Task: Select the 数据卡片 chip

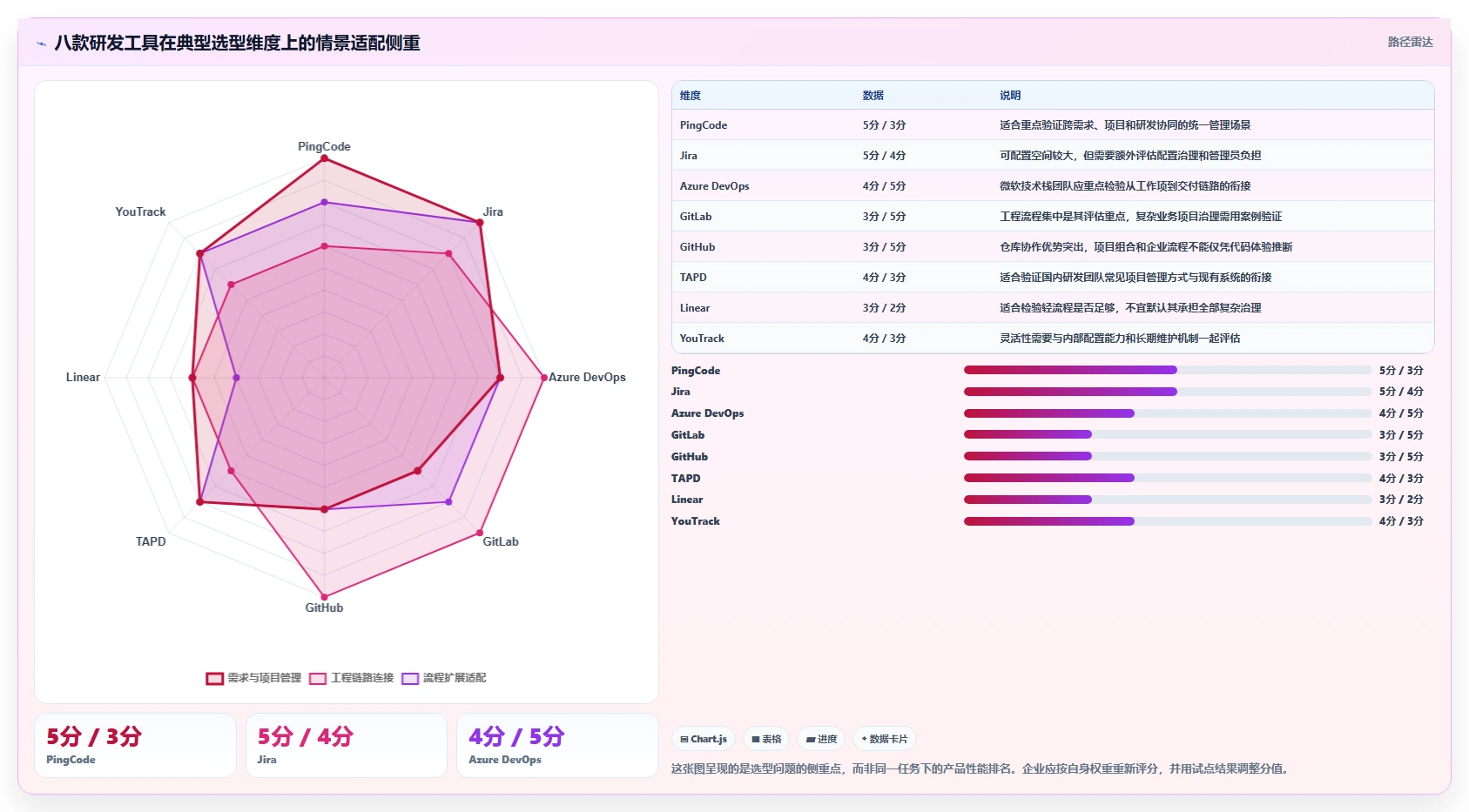Action: coord(885,739)
